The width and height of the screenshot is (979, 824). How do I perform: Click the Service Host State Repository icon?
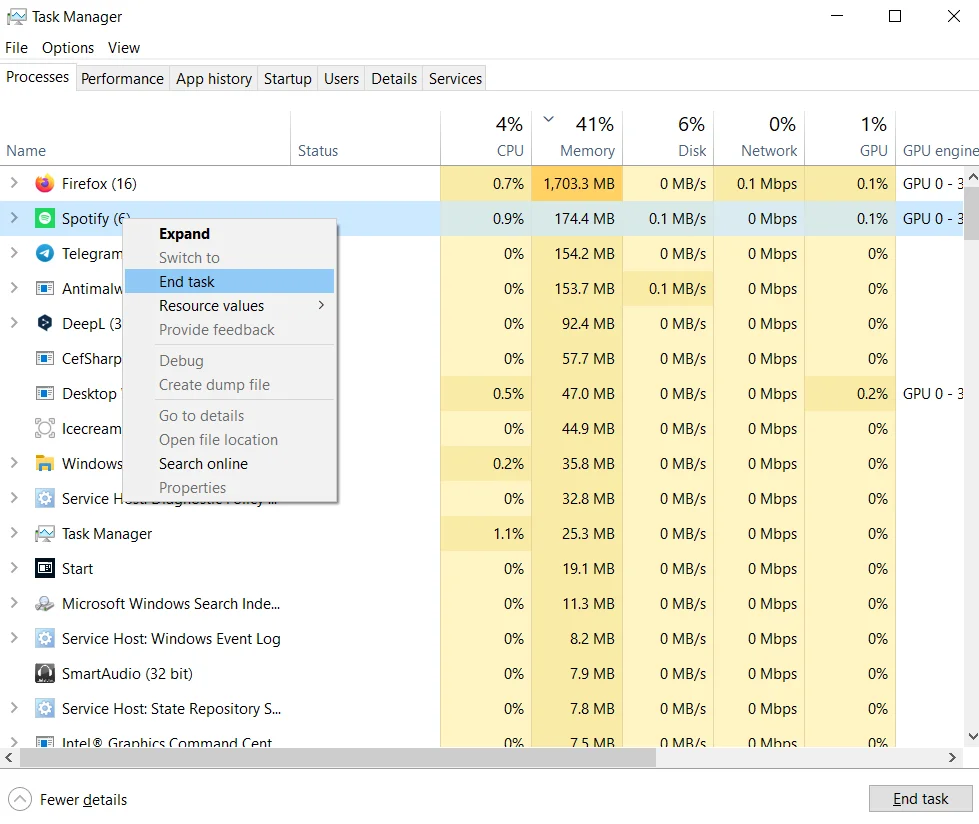coord(44,708)
